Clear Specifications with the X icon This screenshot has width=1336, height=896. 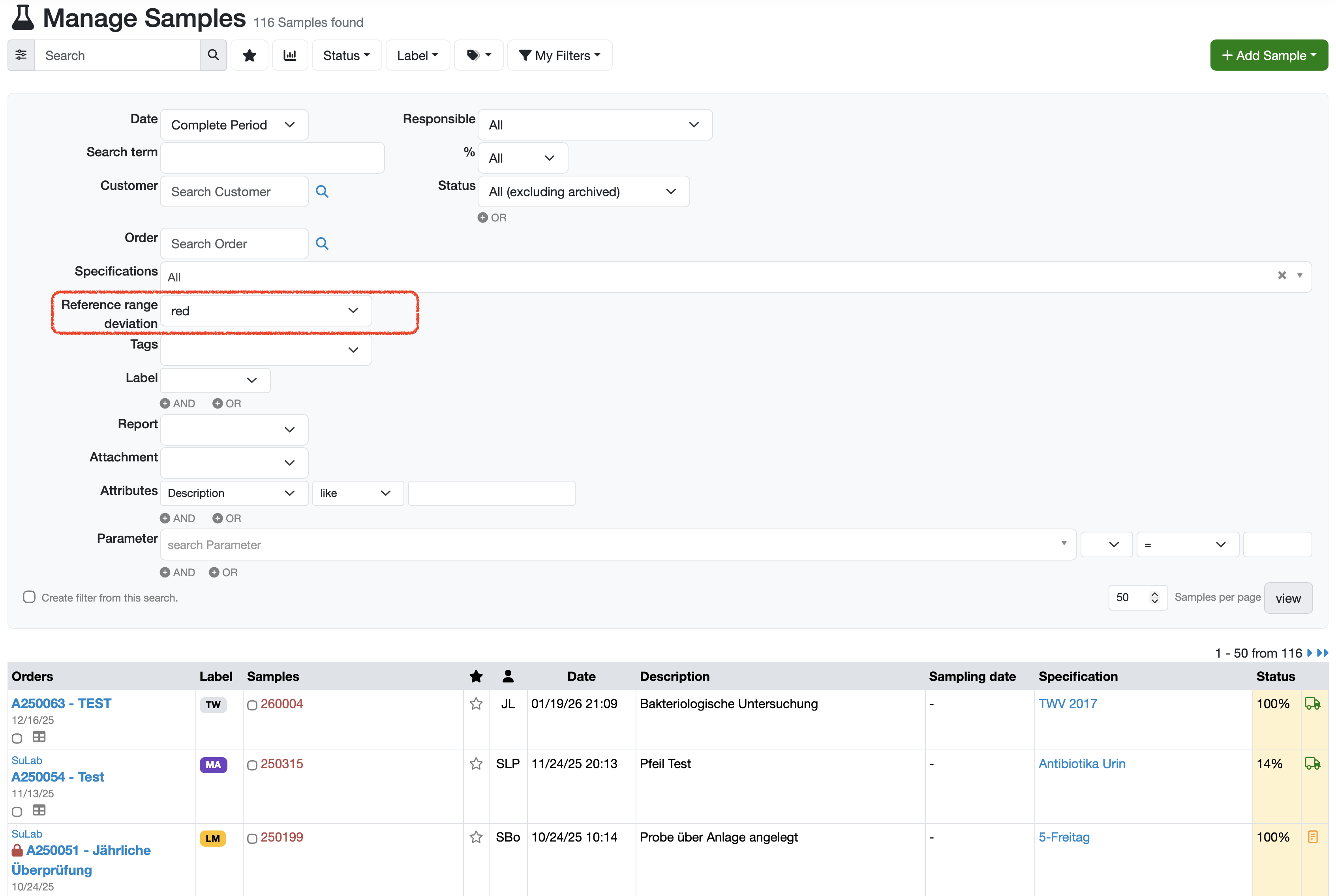pyautogui.click(x=1282, y=276)
